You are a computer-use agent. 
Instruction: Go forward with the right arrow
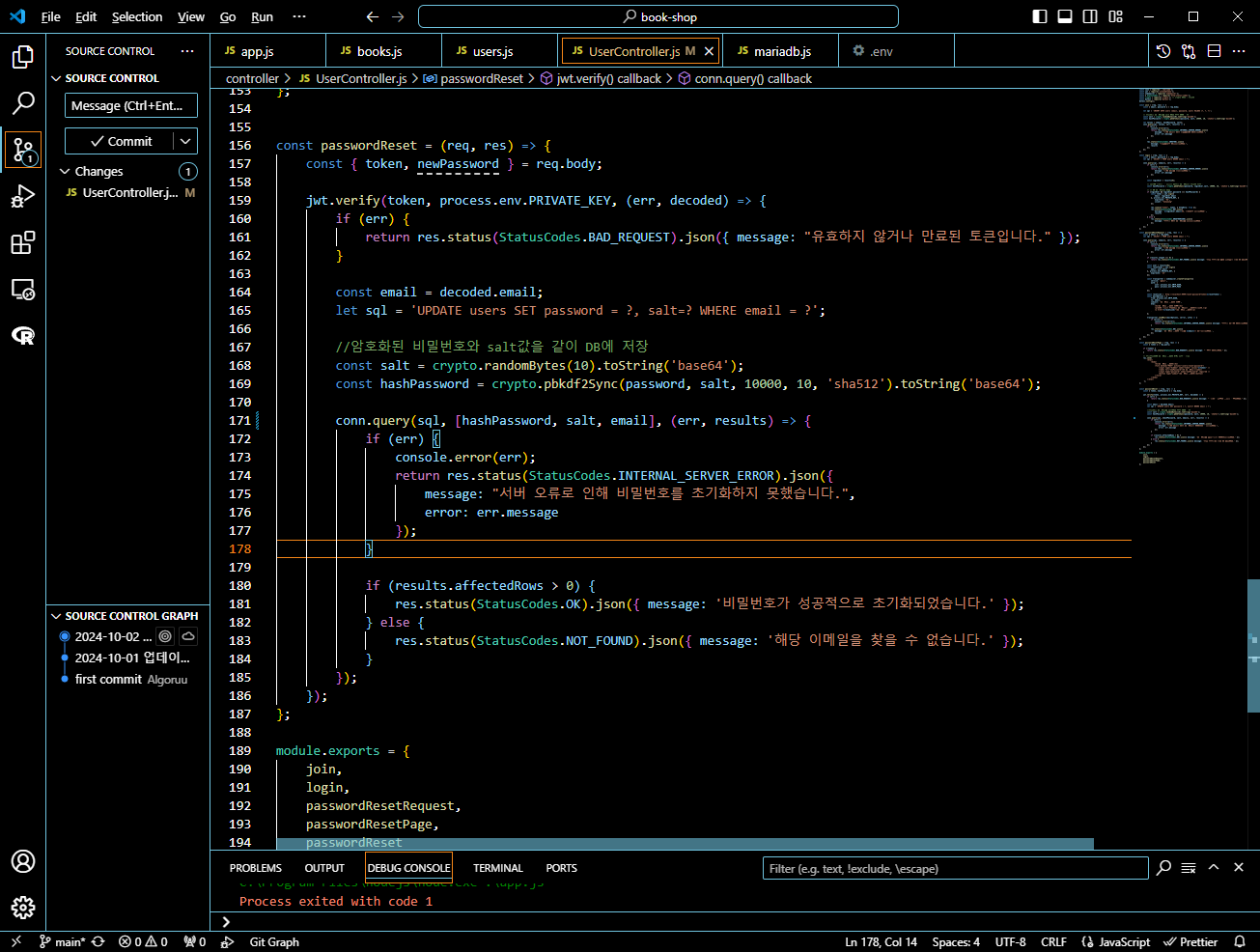(398, 16)
